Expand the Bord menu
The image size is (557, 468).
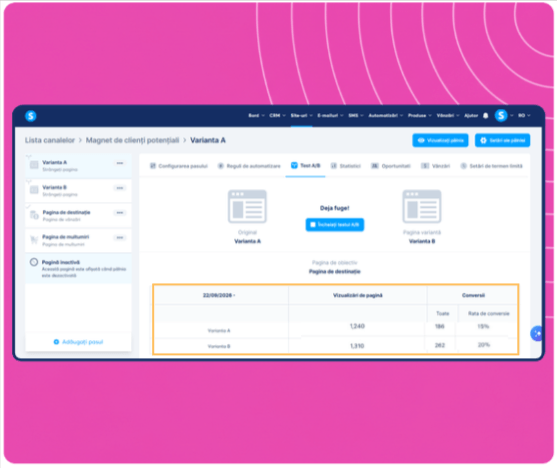pyautogui.click(x=256, y=115)
